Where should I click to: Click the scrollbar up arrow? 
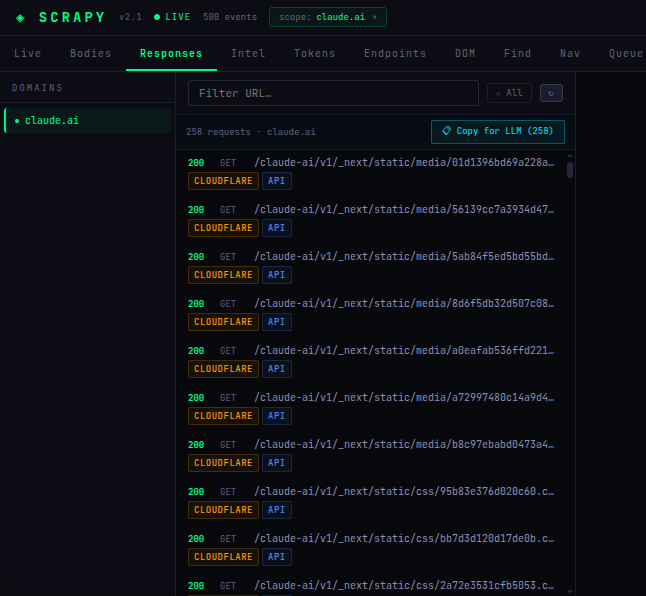(570, 156)
